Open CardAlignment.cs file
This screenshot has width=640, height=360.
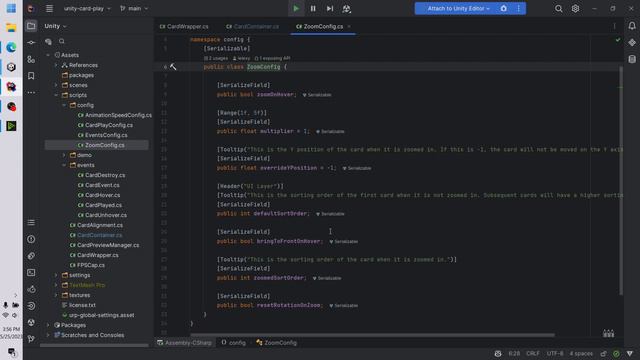(x=96, y=225)
